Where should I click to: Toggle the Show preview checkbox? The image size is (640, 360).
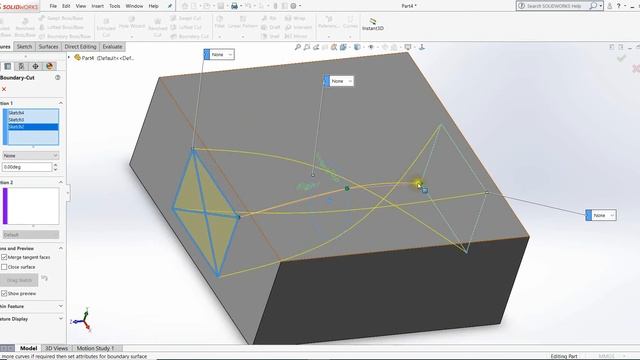tap(4, 293)
